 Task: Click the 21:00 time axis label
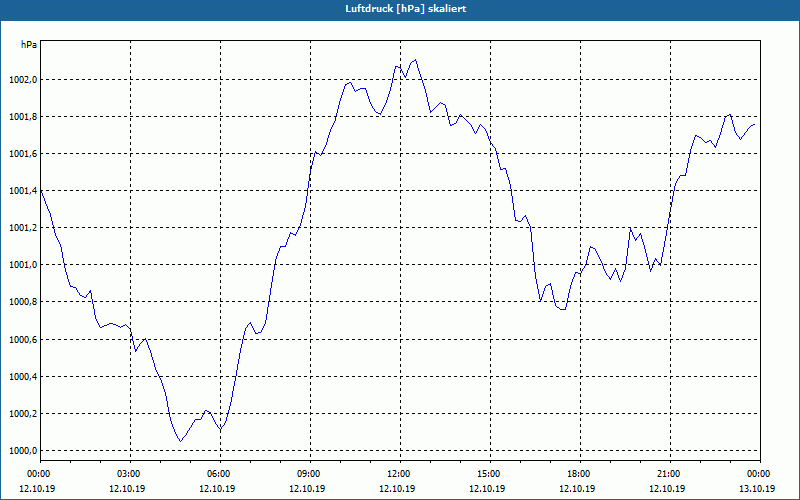point(670,474)
